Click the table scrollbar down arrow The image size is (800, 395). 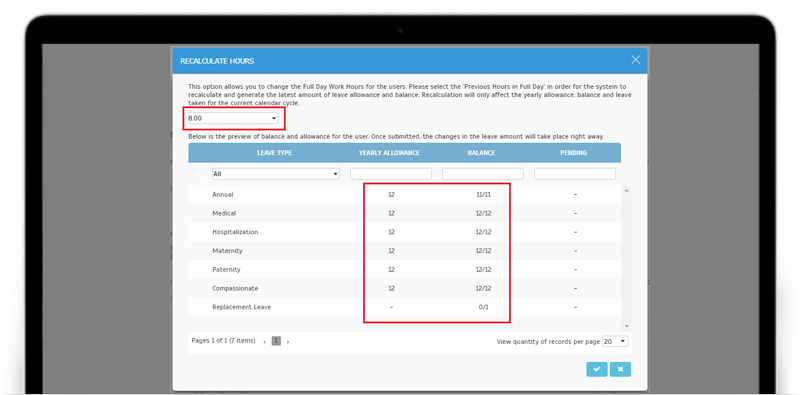click(626, 326)
